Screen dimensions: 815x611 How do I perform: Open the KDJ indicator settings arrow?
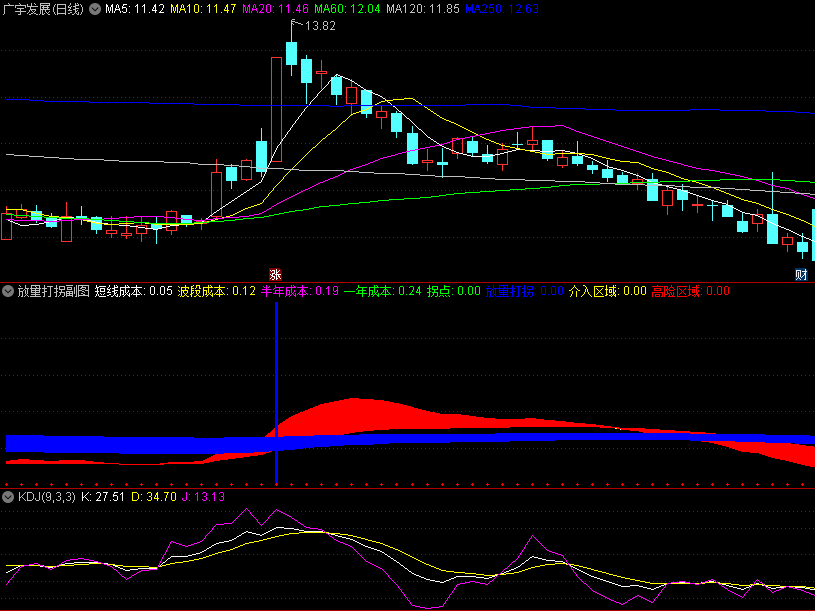coord(8,497)
